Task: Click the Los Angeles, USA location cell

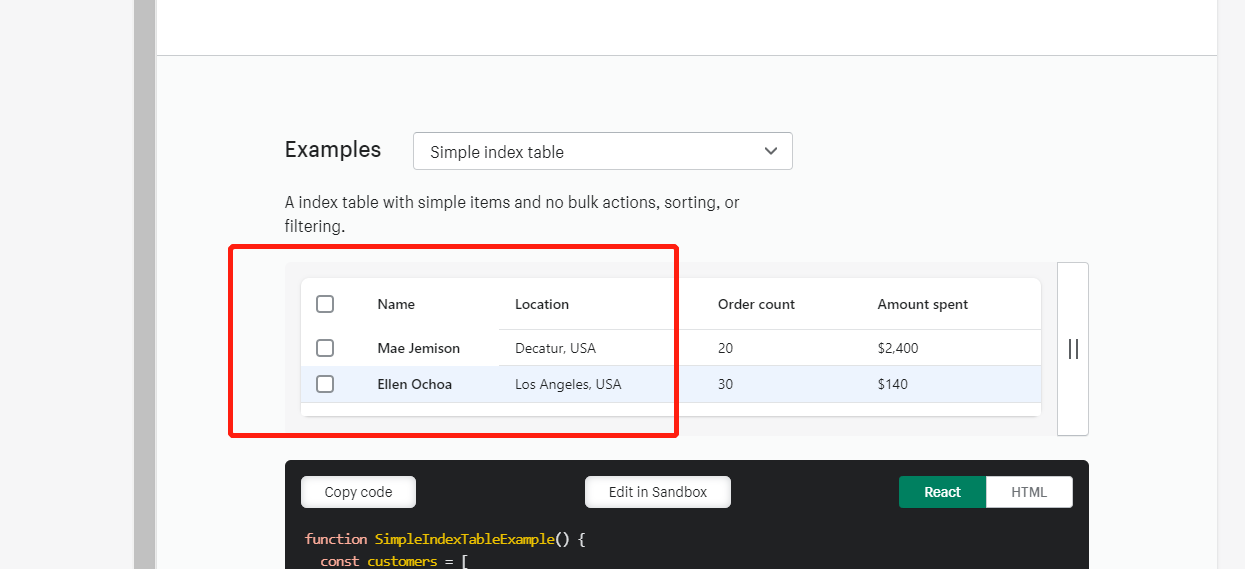Action: 568,384
